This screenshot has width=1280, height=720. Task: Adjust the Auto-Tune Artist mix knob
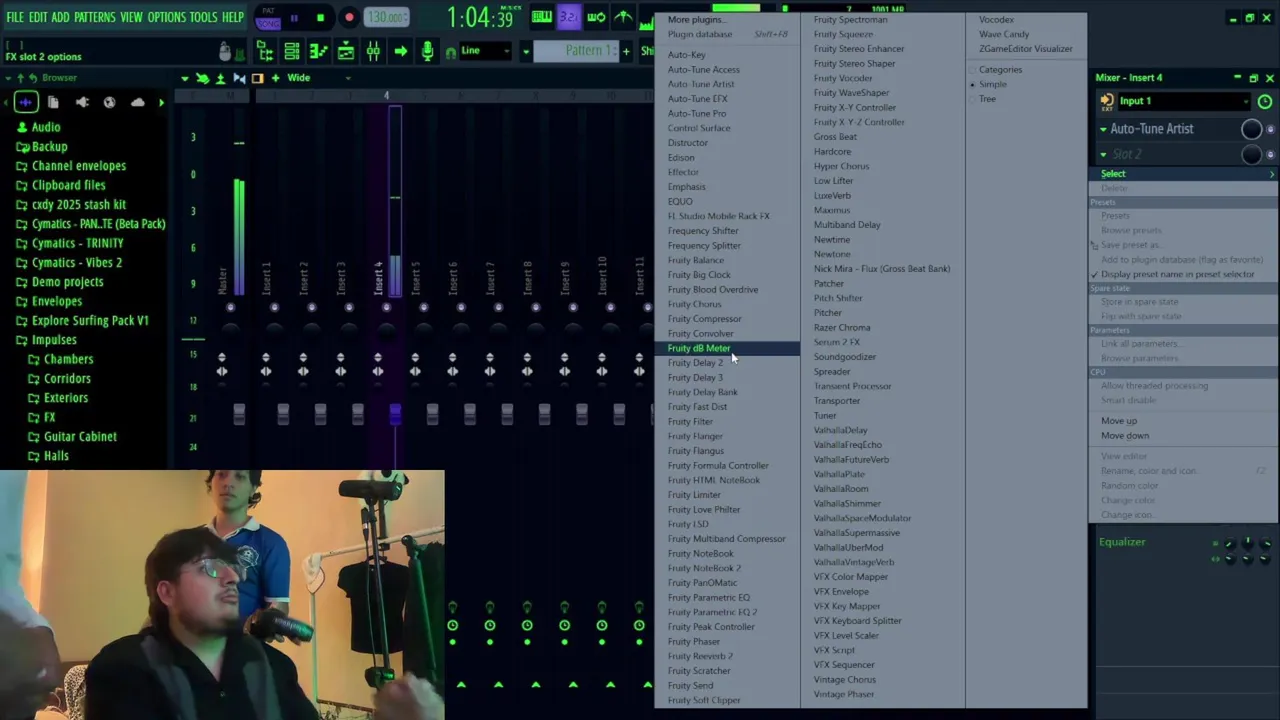(x=1251, y=129)
